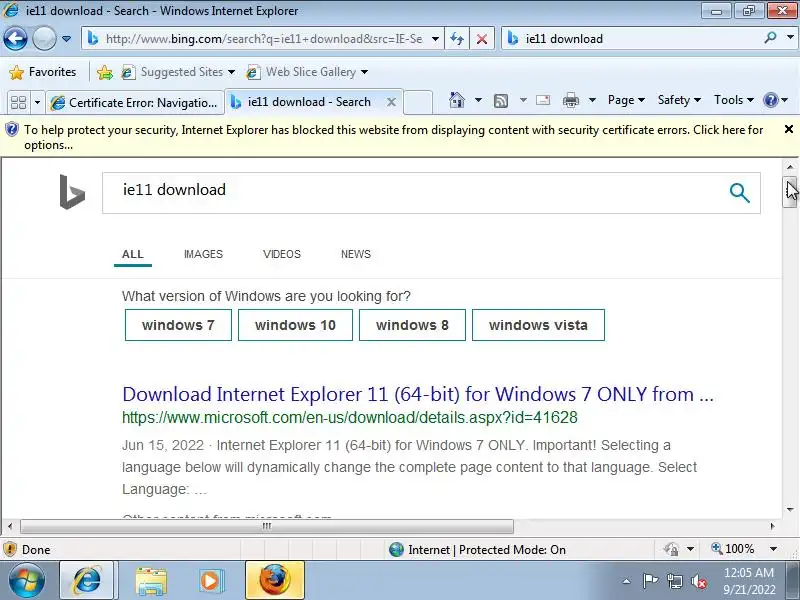
Task: Switch to Certificate Error tab
Action: (135, 103)
